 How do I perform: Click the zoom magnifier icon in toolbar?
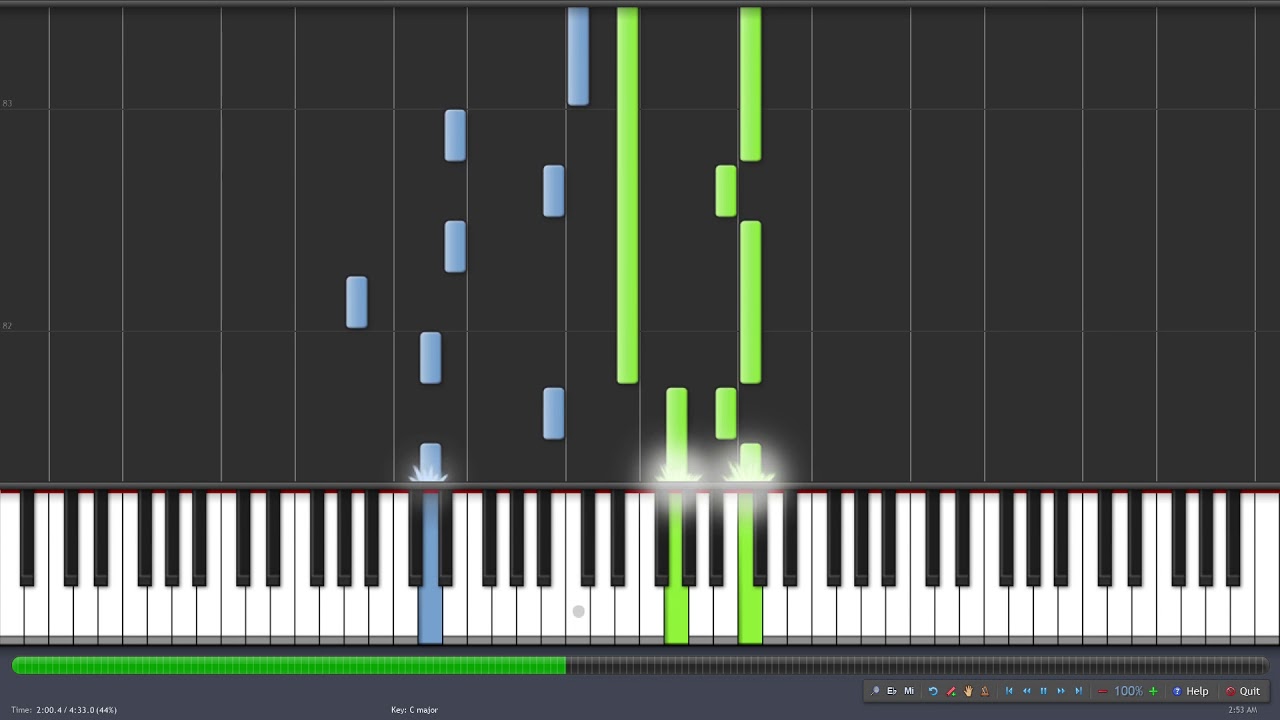(x=875, y=691)
